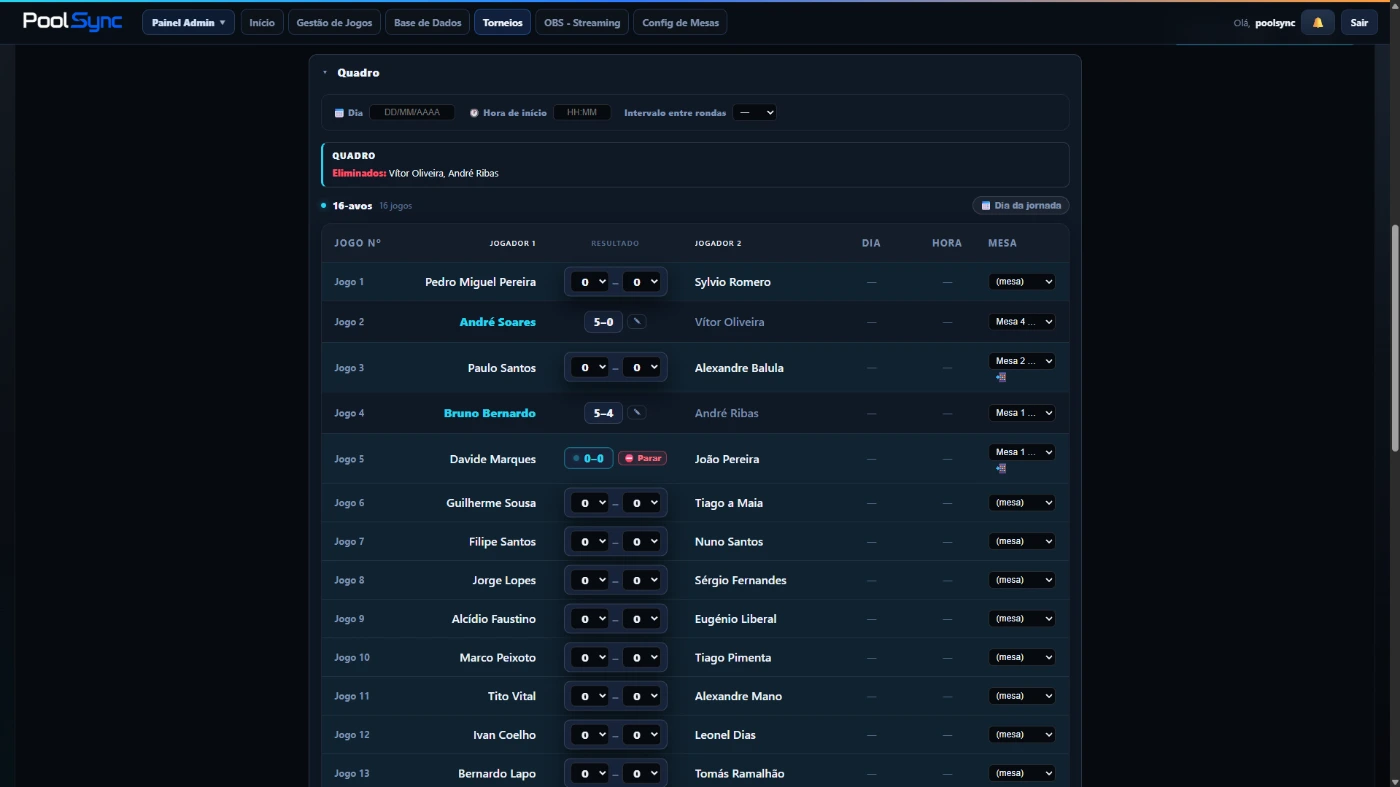Open the notifications bell icon
This screenshot has height=787, width=1400.
pos(1317,22)
